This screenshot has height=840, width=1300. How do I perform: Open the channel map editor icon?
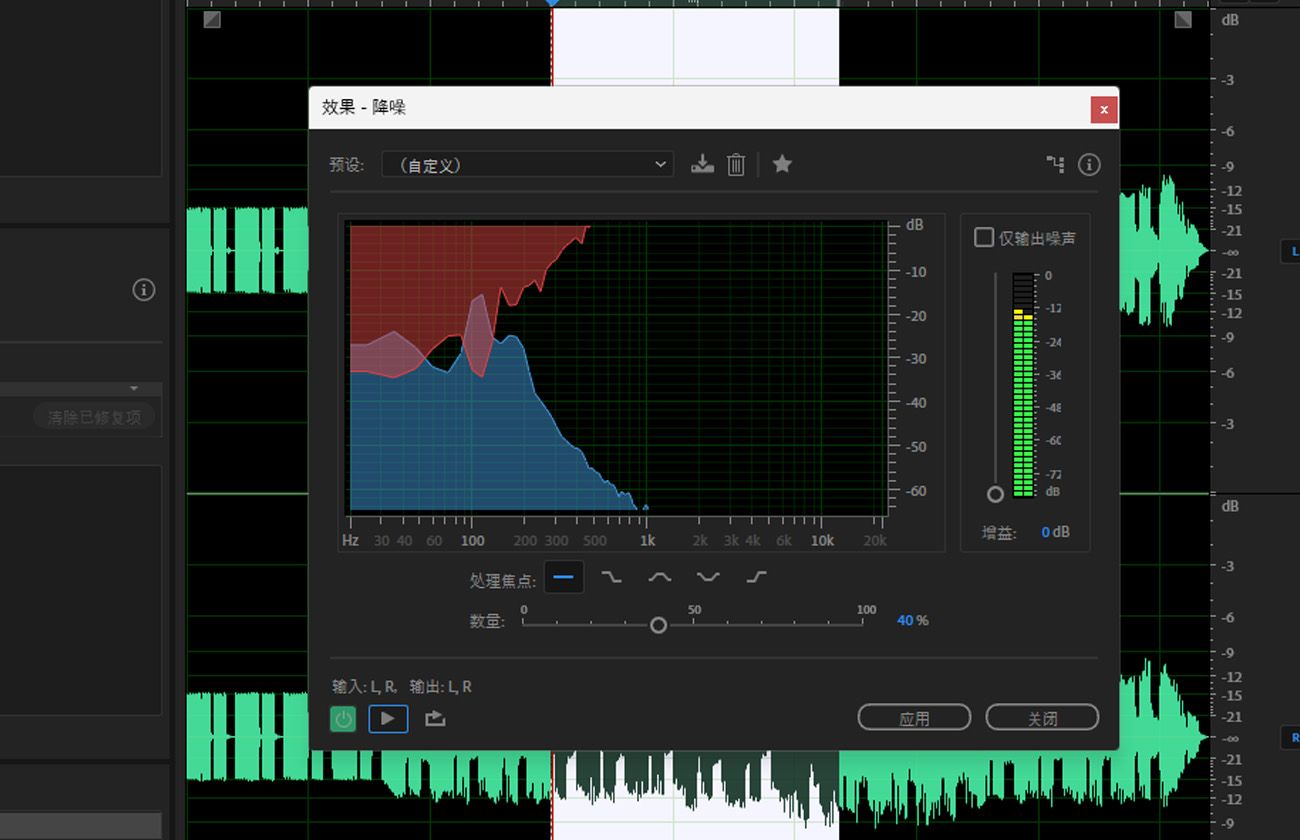coord(1055,164)
